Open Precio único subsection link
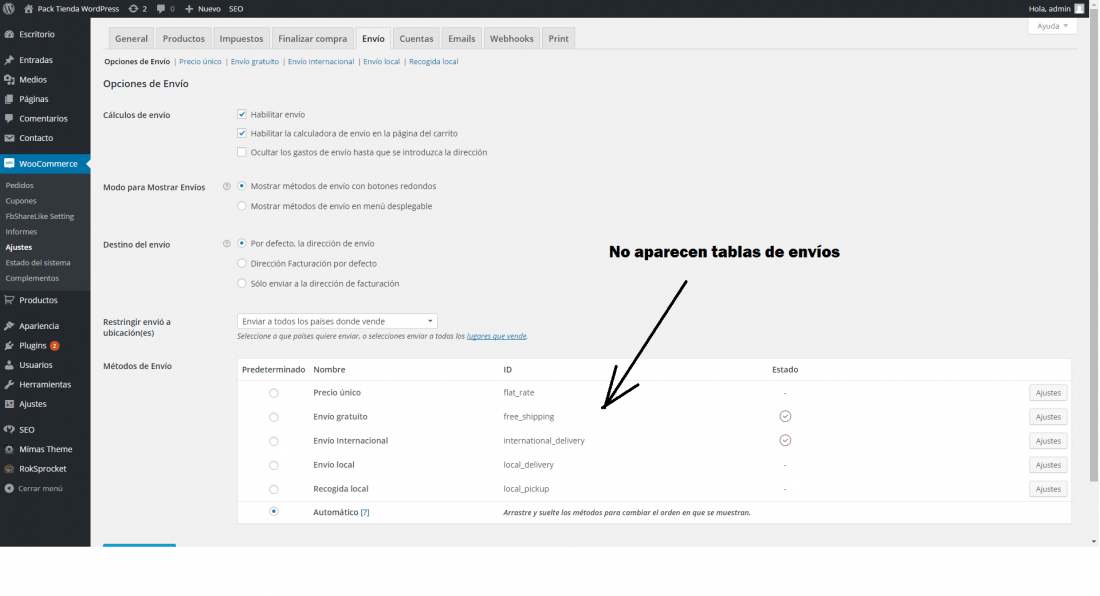This screenshot has width=1100, height=596. 200,62
